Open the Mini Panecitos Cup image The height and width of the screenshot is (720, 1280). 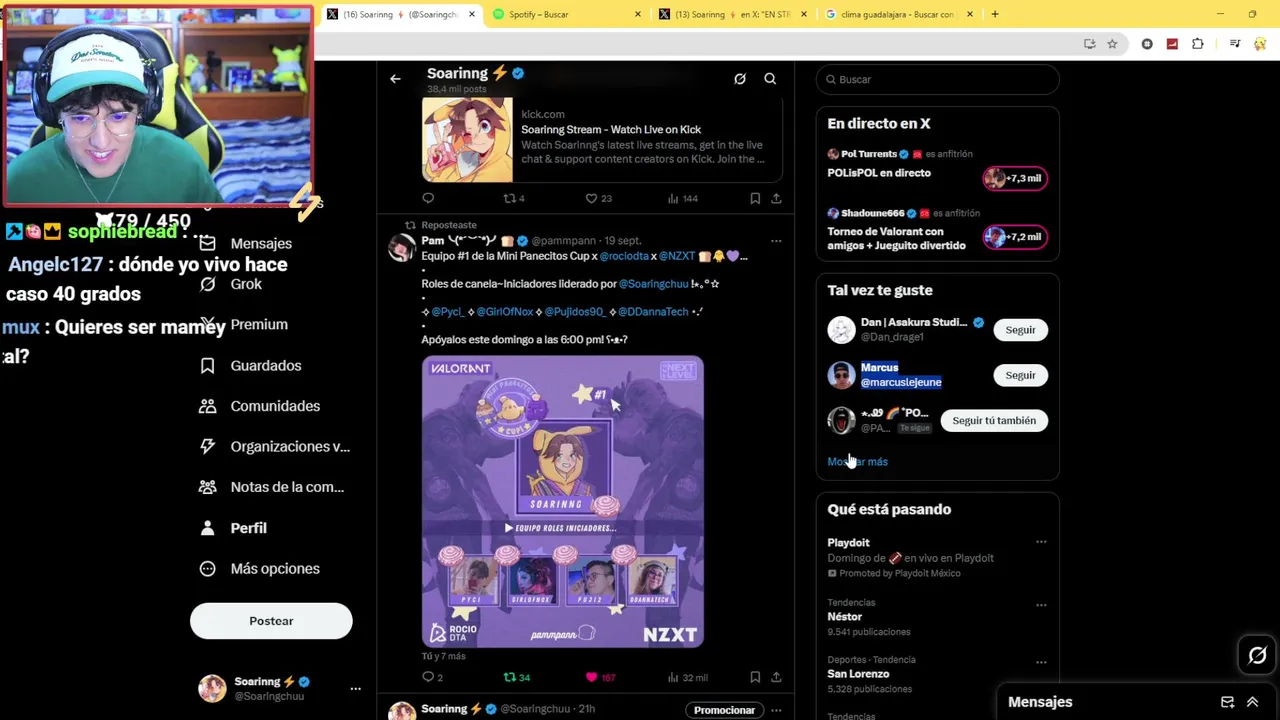(562, 502)
